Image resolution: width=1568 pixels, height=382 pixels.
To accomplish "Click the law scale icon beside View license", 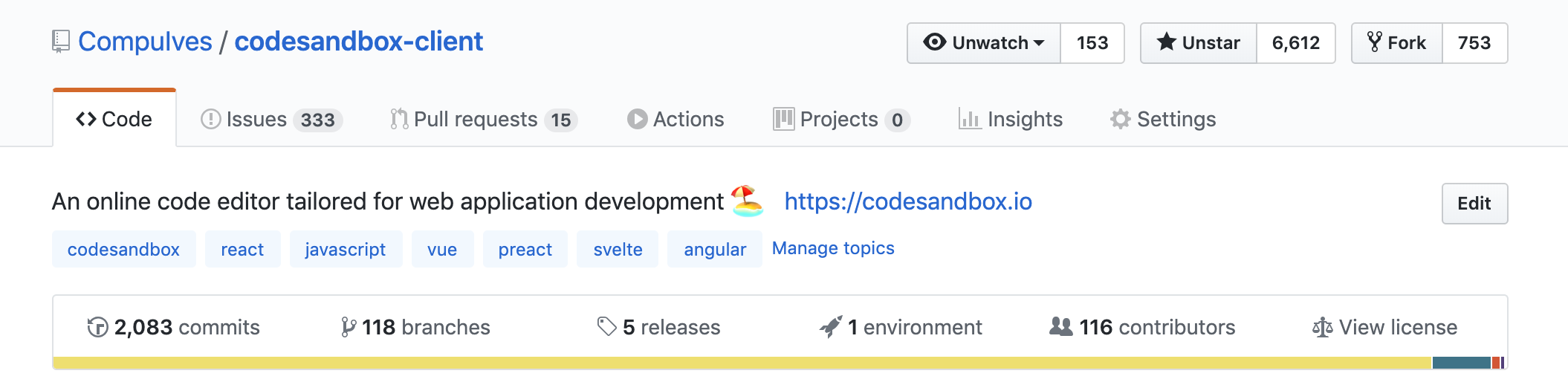I will pos(1323,327).
